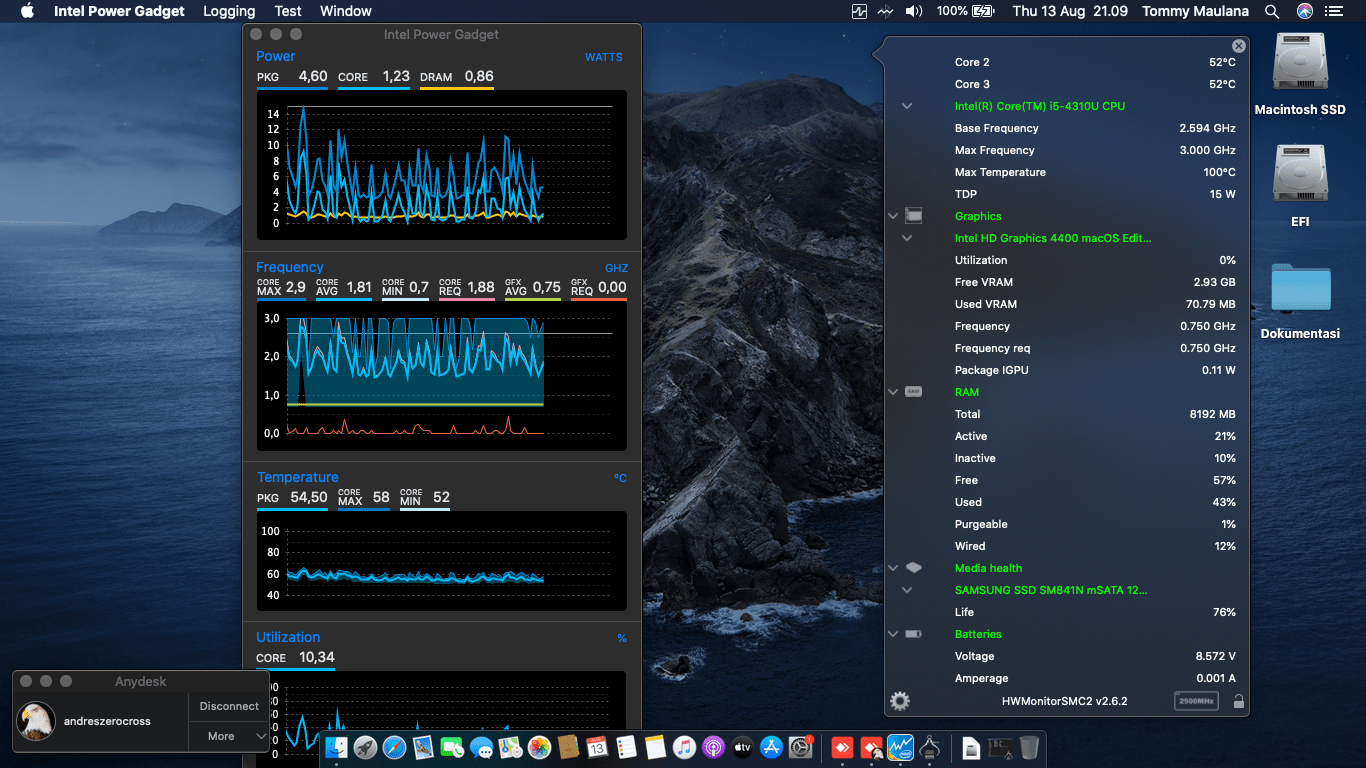1366x768 pixels.
Task: Click Spotlight search icon in menu bar
Action: click(1272, 11)
